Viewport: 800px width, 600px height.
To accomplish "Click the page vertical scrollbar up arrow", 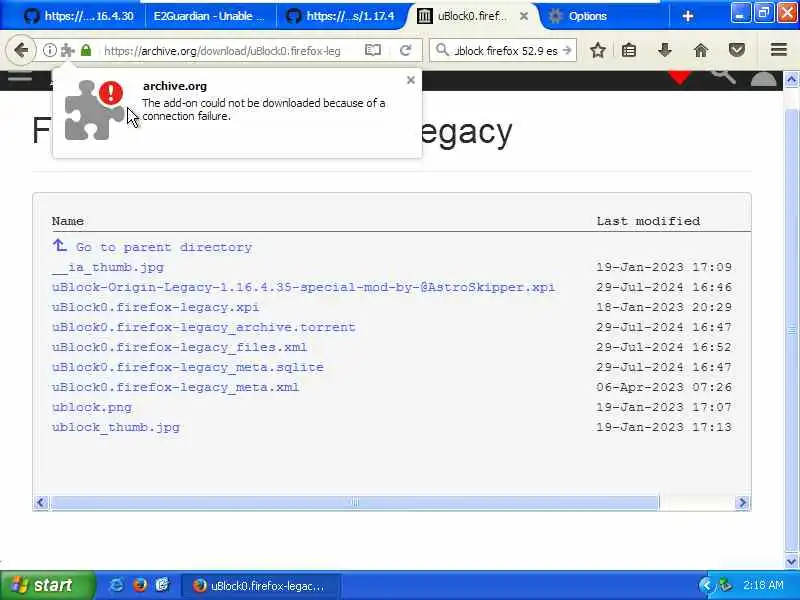I will click(x=791, y=80).
